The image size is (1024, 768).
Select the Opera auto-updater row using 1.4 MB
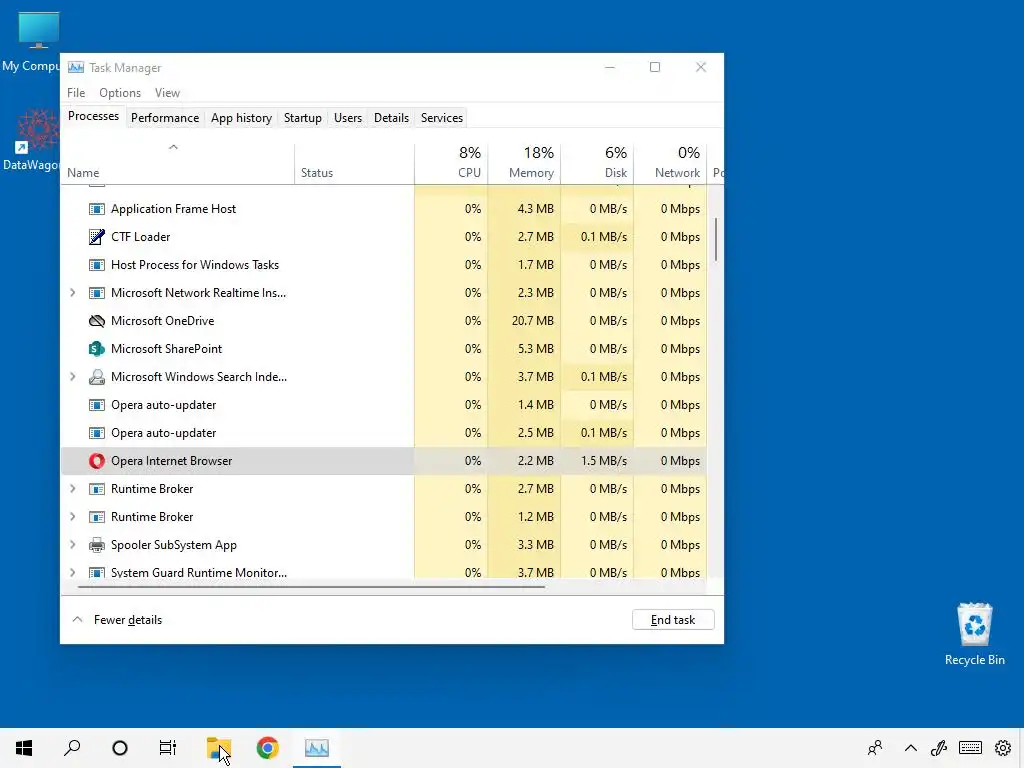(x=384, y=405)
